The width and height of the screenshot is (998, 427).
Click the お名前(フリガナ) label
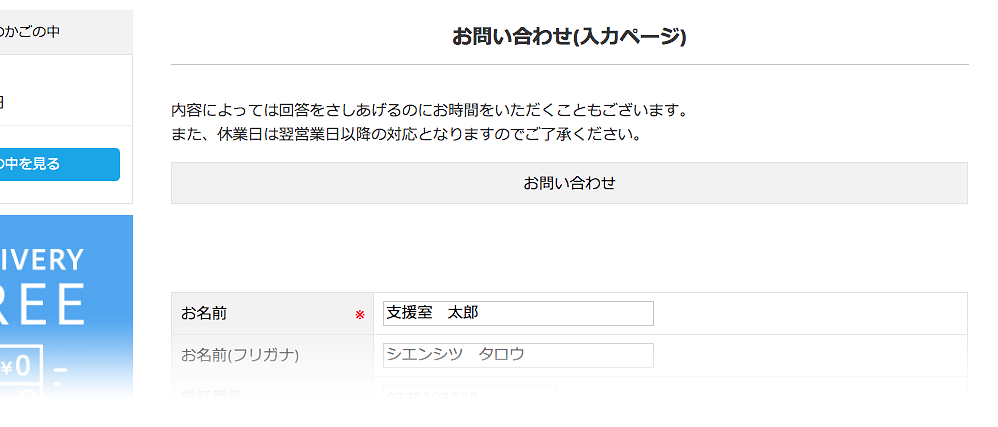pos(240,355)
